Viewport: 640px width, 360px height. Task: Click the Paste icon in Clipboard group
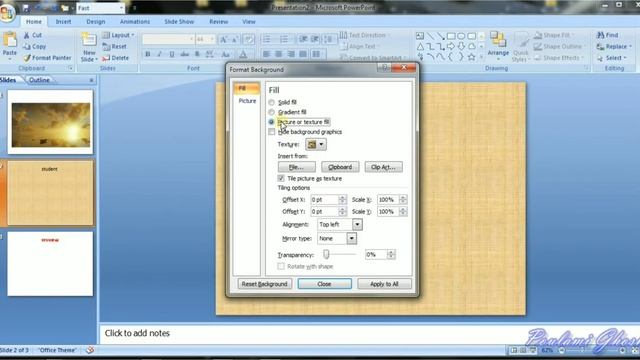click(9, 40)
